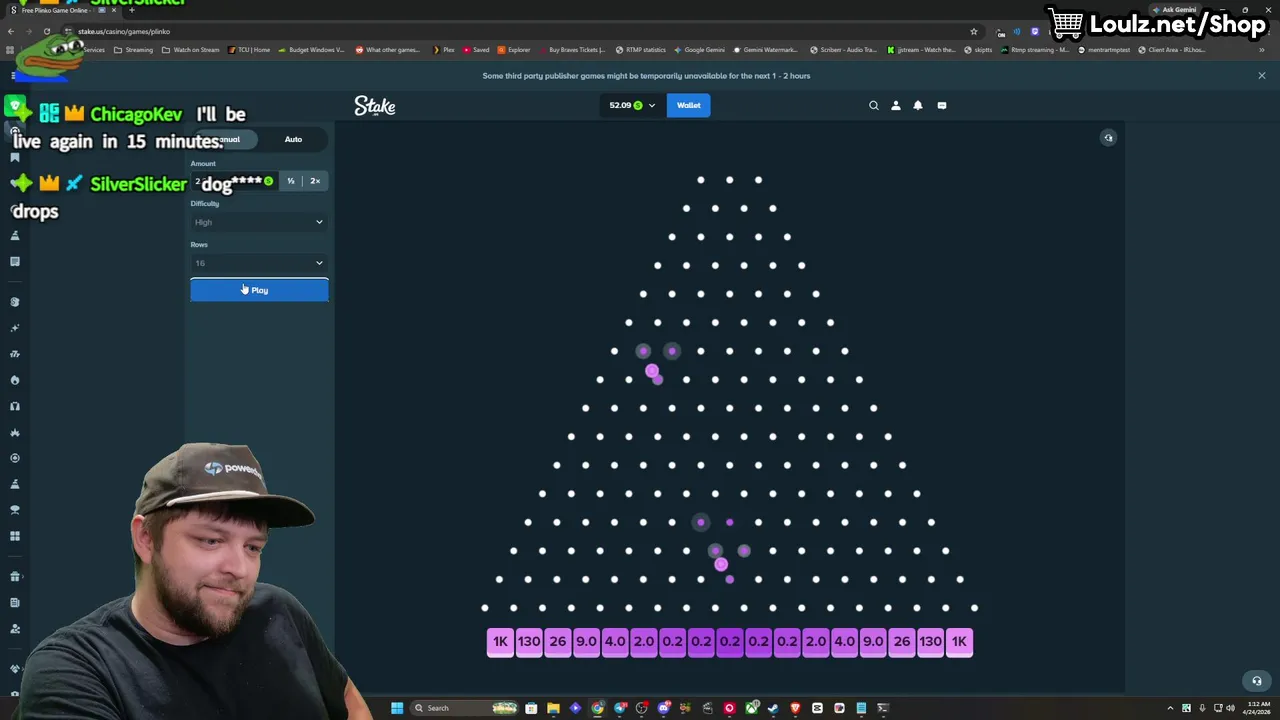Open the Rows dropdown
This screenshot has width=1280, height=720.
(x=259, y=263)
